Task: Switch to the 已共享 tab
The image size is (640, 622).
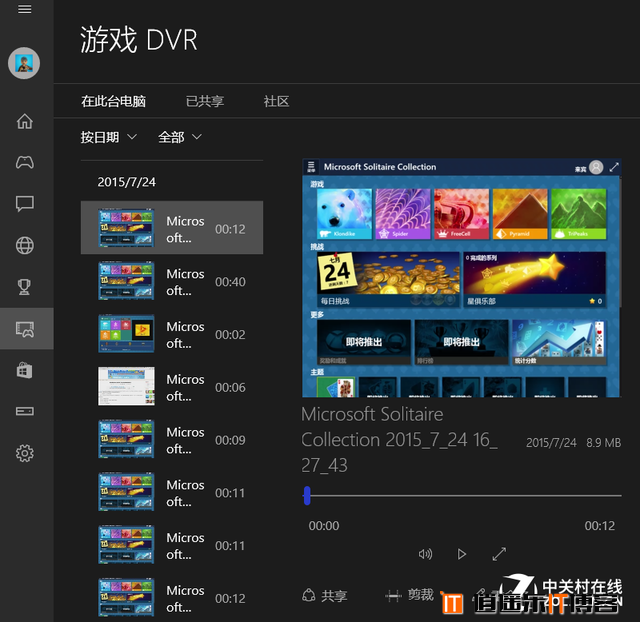Action: [205, 101]
